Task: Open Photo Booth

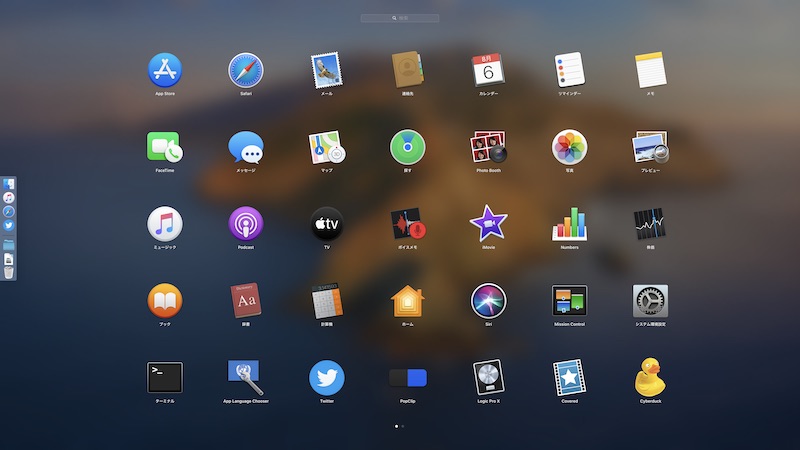Action: point(488,147)
